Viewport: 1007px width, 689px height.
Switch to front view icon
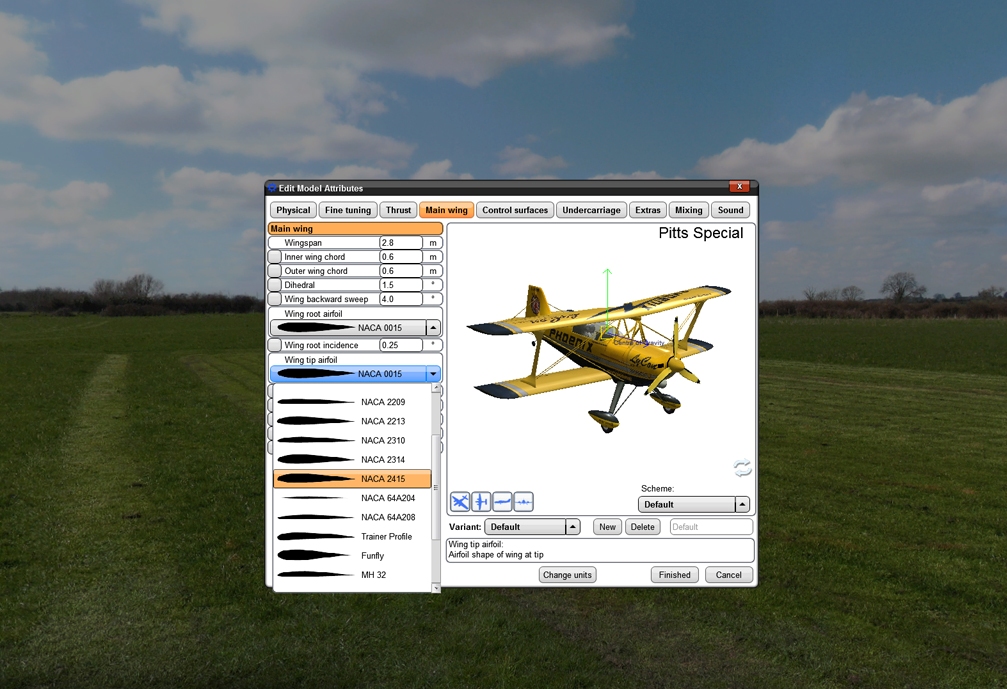point(523,501)
